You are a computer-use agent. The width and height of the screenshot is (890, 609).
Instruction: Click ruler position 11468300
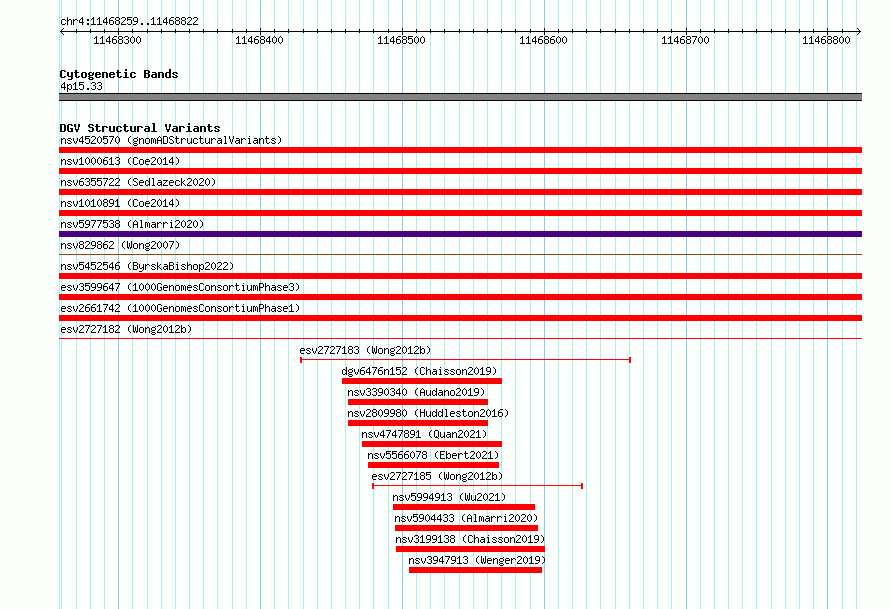point(117,40)
